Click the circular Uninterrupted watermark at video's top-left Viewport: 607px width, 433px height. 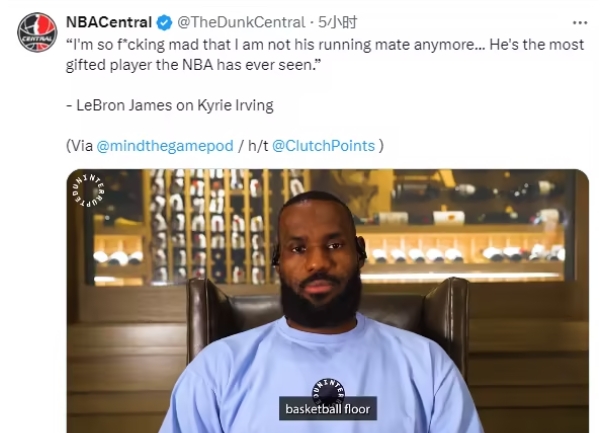point(88,191)
